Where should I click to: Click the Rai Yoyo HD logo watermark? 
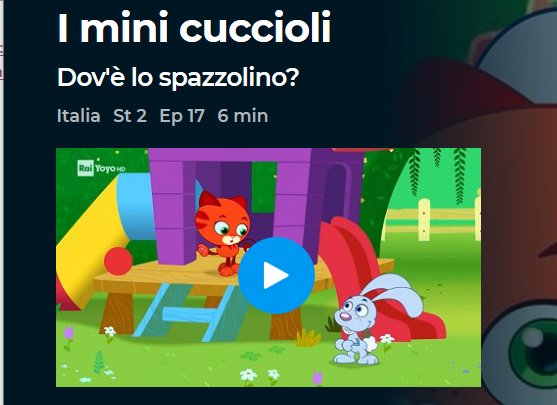102,168
